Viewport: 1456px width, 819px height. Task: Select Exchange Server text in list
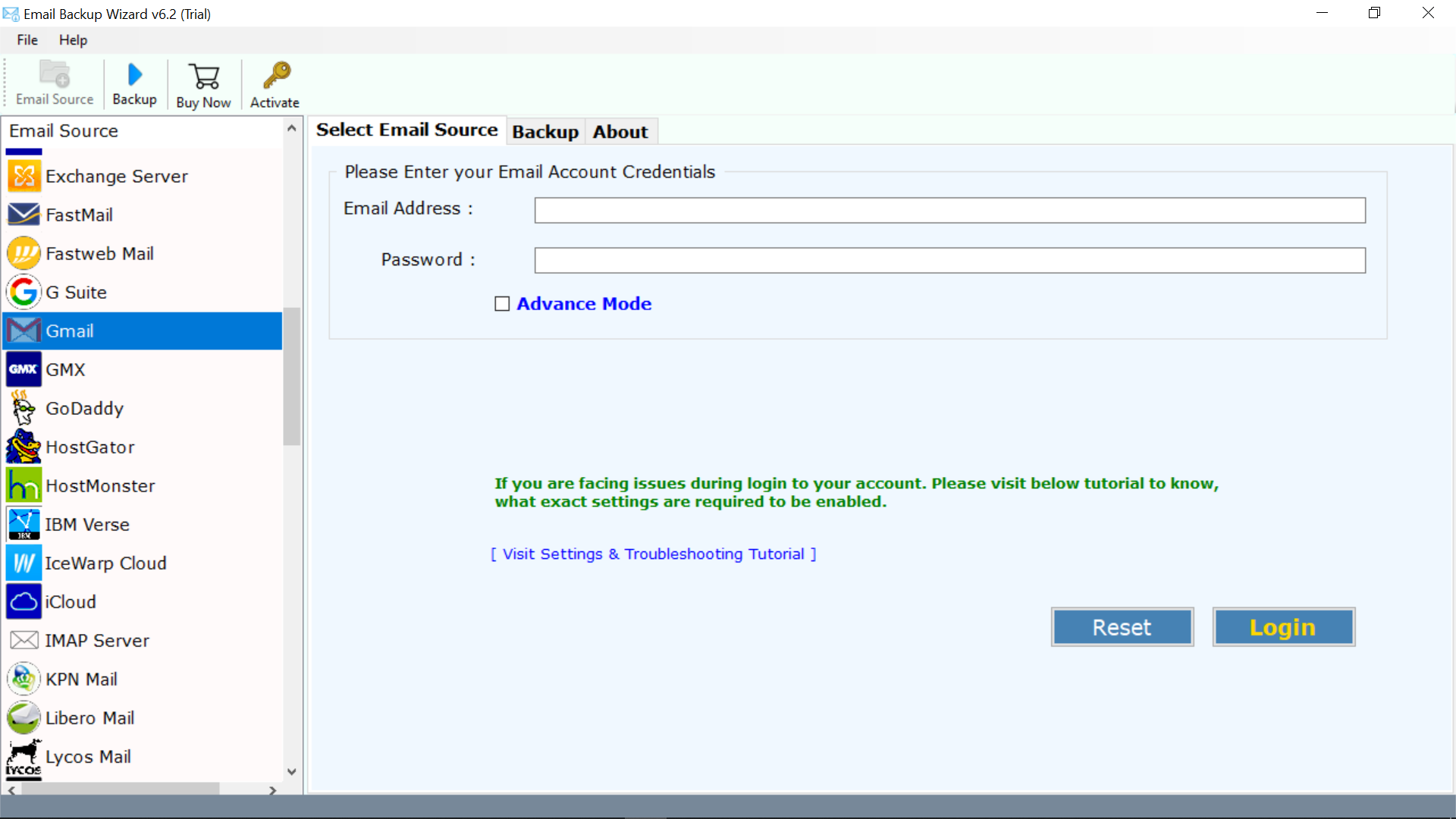[117, 176]
